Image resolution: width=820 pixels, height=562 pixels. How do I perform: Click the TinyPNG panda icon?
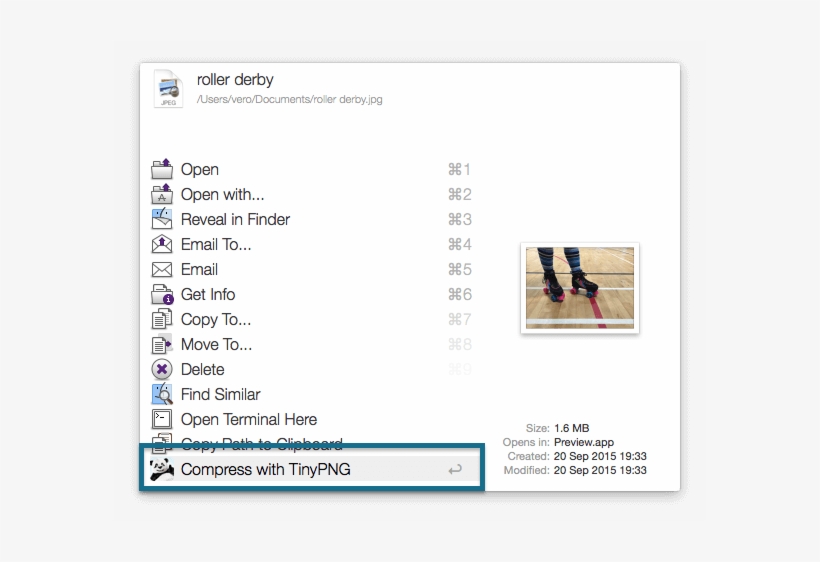coord(162,469)
